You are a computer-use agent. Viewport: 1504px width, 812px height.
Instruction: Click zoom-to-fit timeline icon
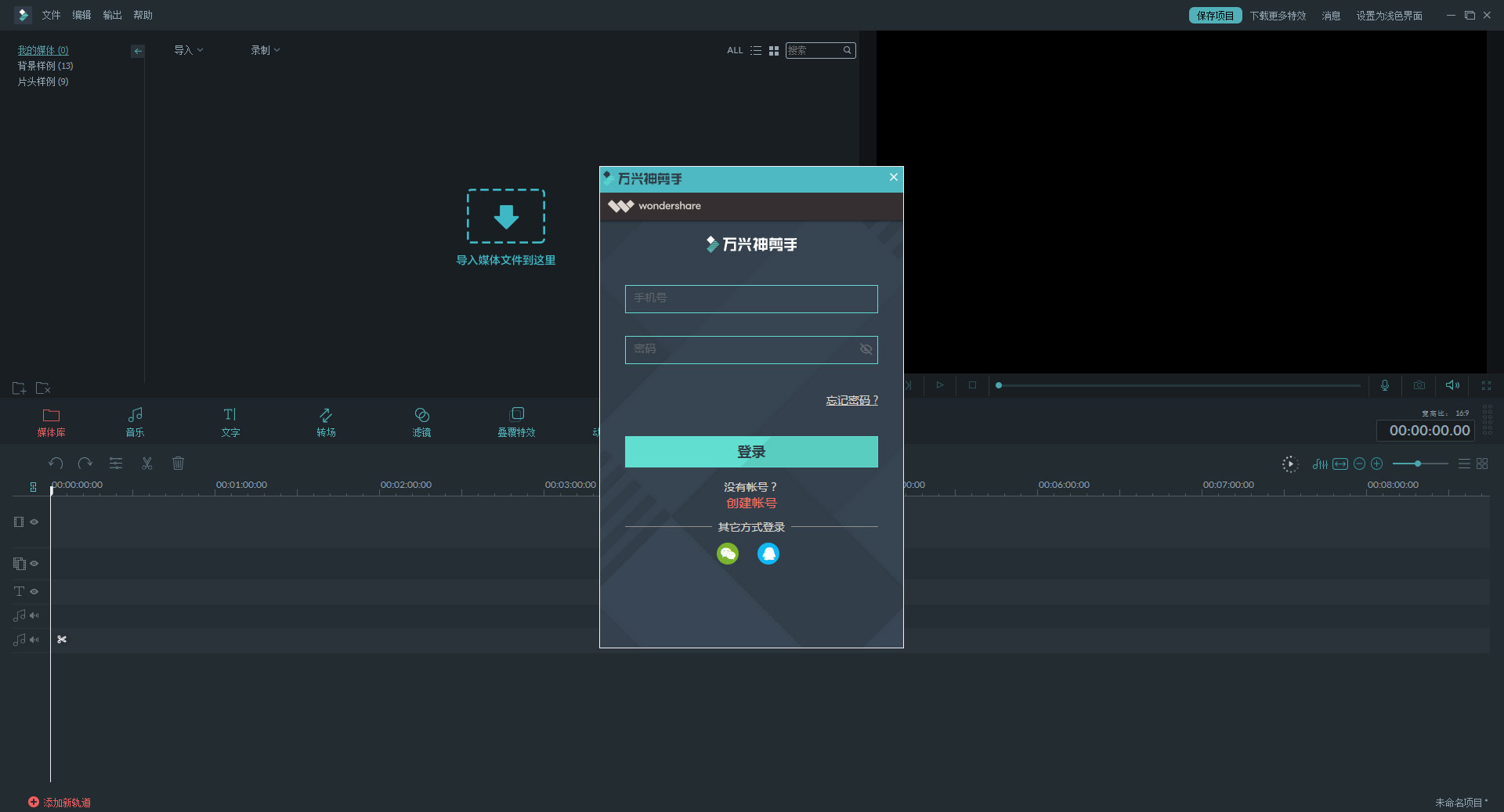1340,464
